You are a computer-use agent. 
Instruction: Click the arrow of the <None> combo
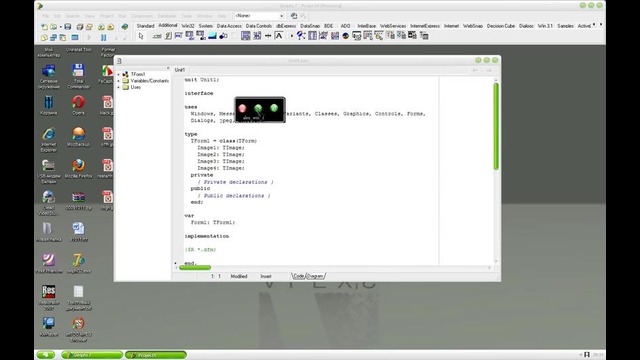coord(282,16)
